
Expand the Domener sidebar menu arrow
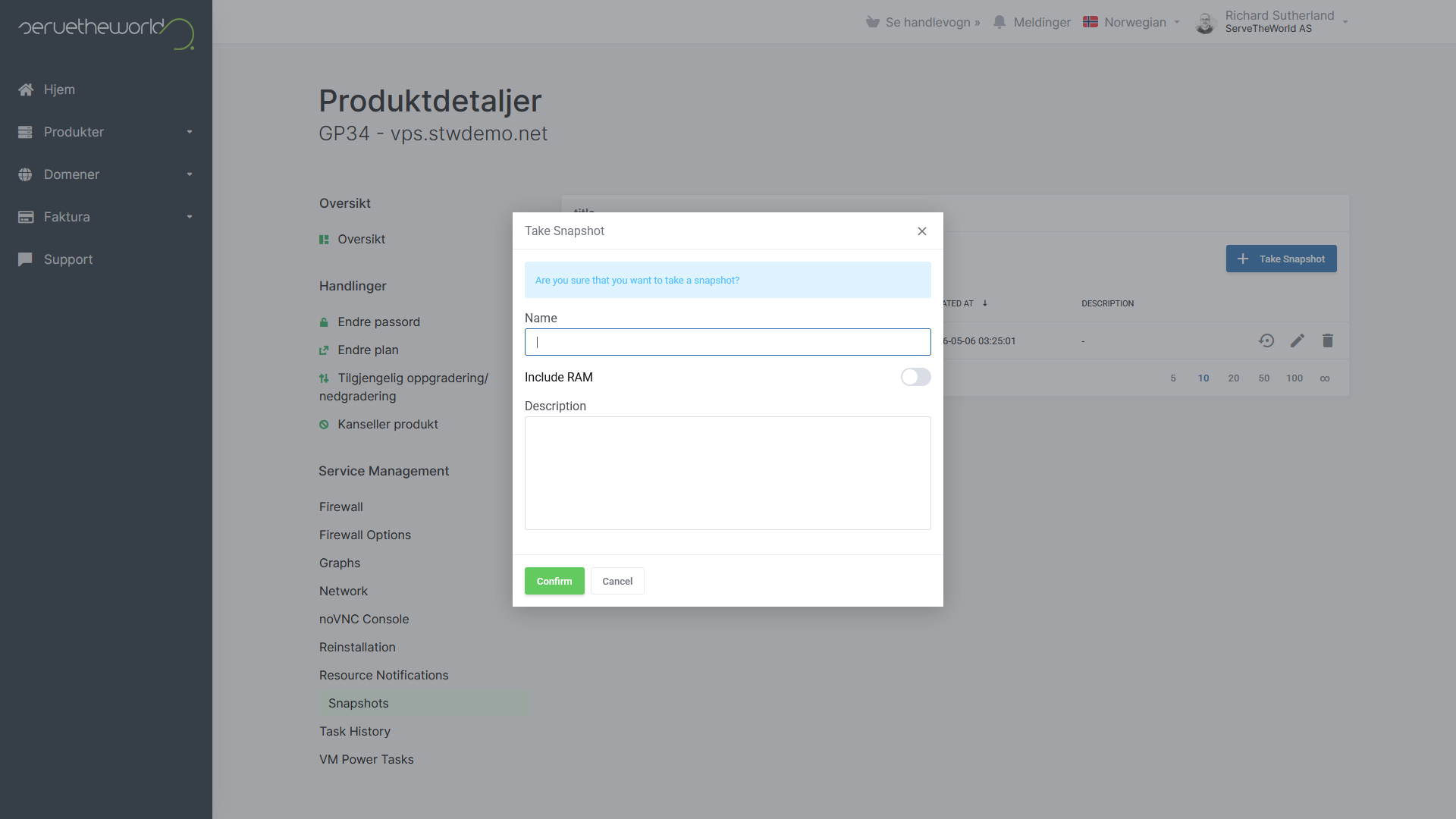coord(190,174)
